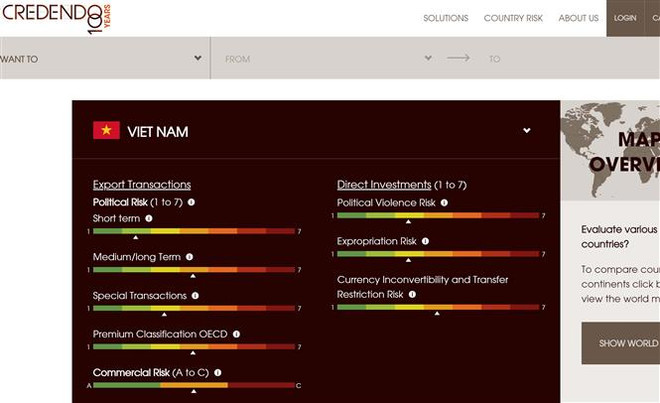
Task: Open the About Us menu
Action: 578,18
